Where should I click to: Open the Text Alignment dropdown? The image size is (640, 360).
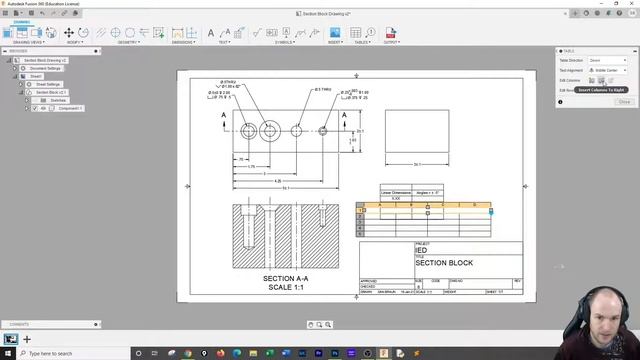pyautogui.click(x=607, y=70)
